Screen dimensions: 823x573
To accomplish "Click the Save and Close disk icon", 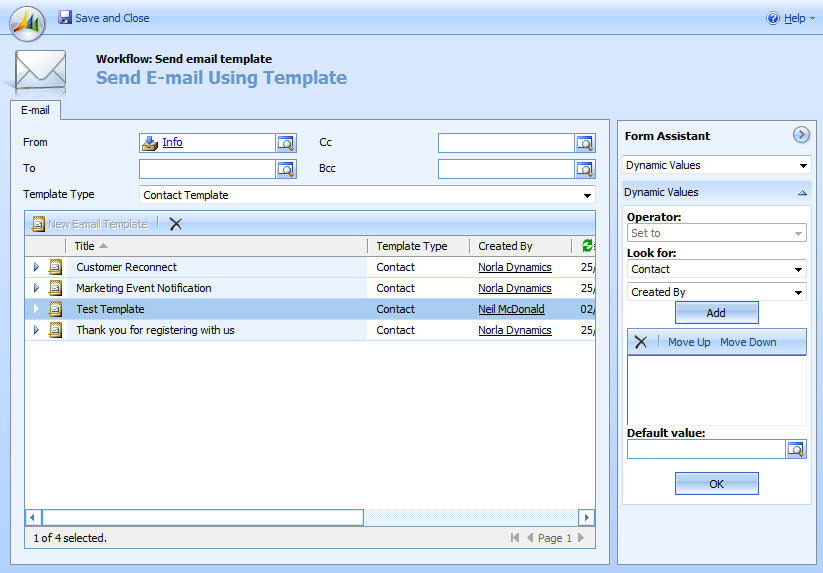I will pyautogui.click(x=65, y=18).
